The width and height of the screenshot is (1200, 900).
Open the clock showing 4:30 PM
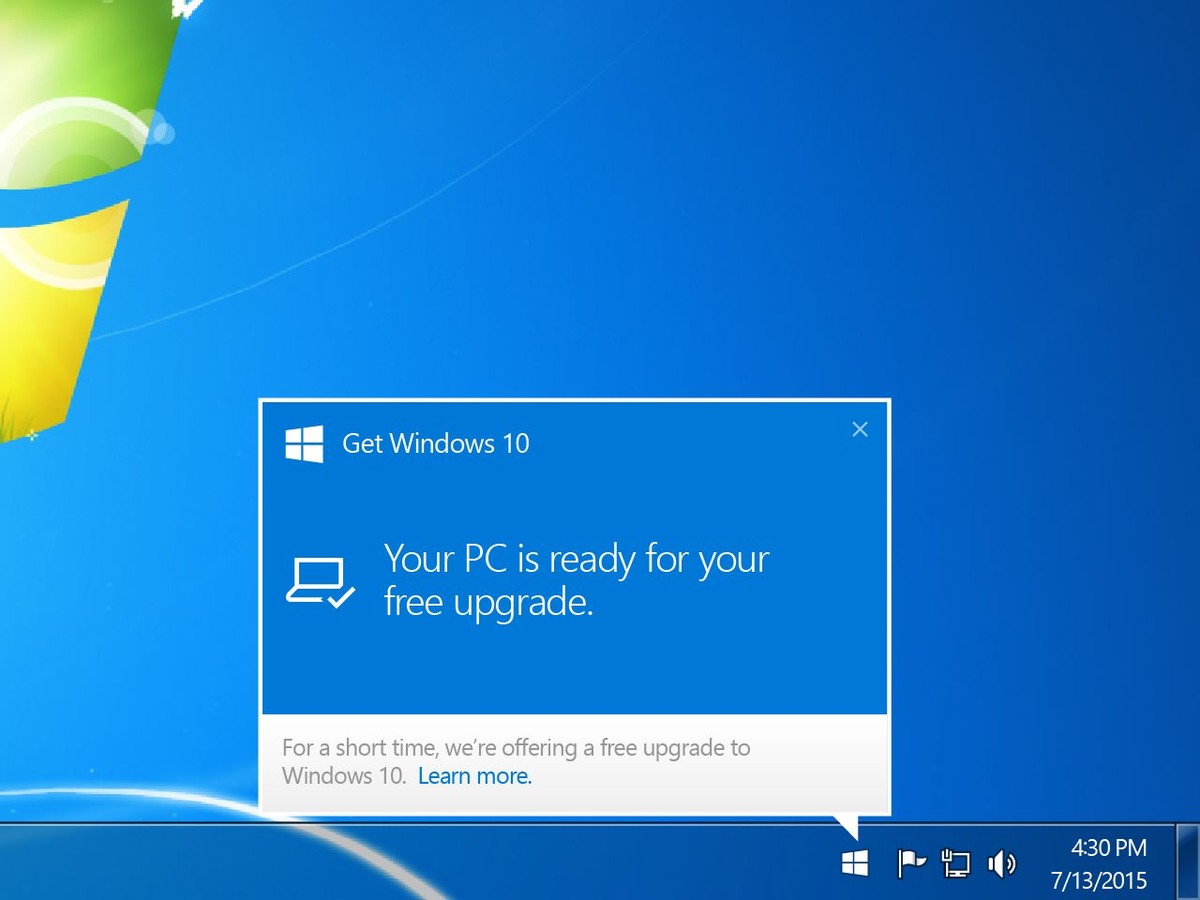click(1109, 848)
